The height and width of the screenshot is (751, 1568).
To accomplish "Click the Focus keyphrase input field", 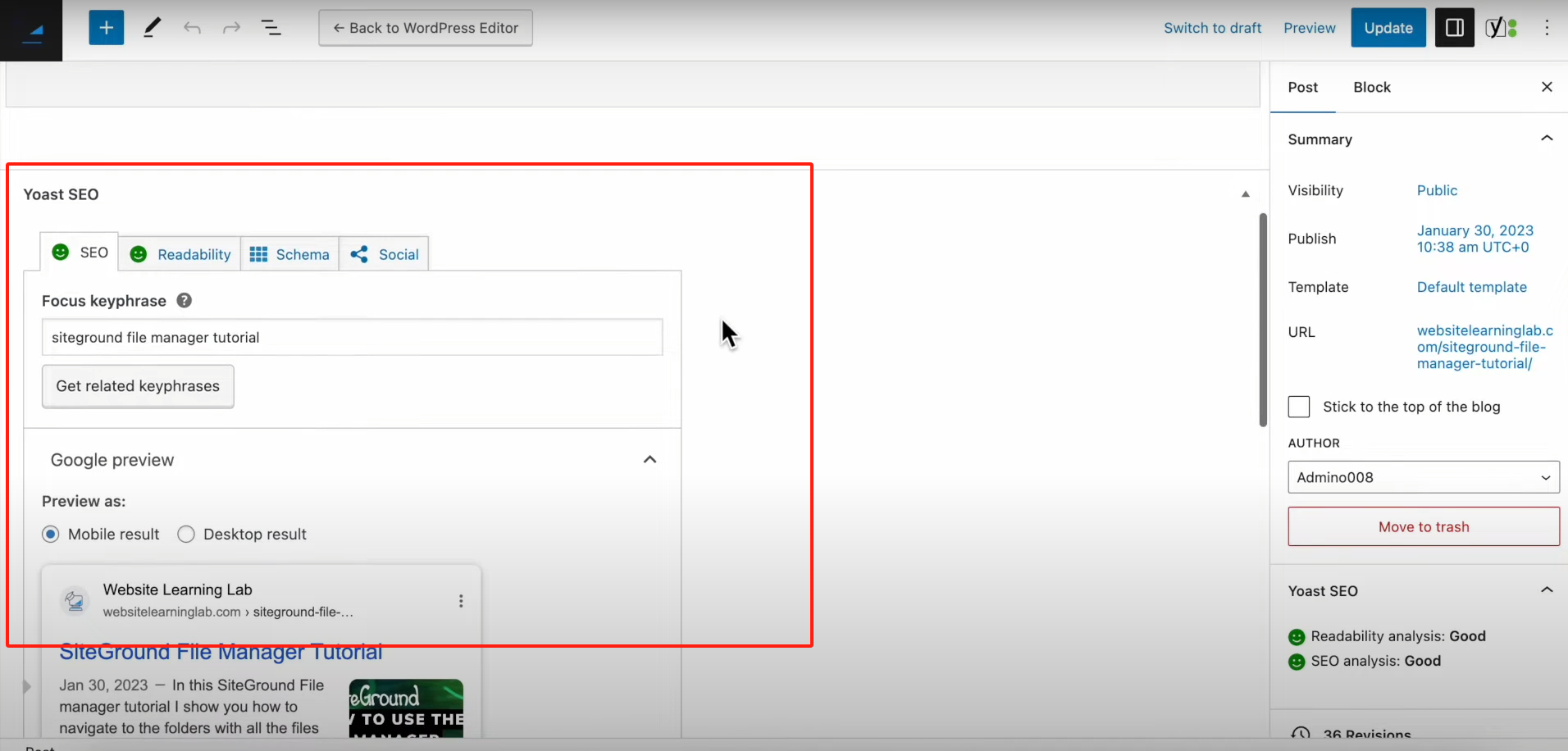I will click(352, 338).
